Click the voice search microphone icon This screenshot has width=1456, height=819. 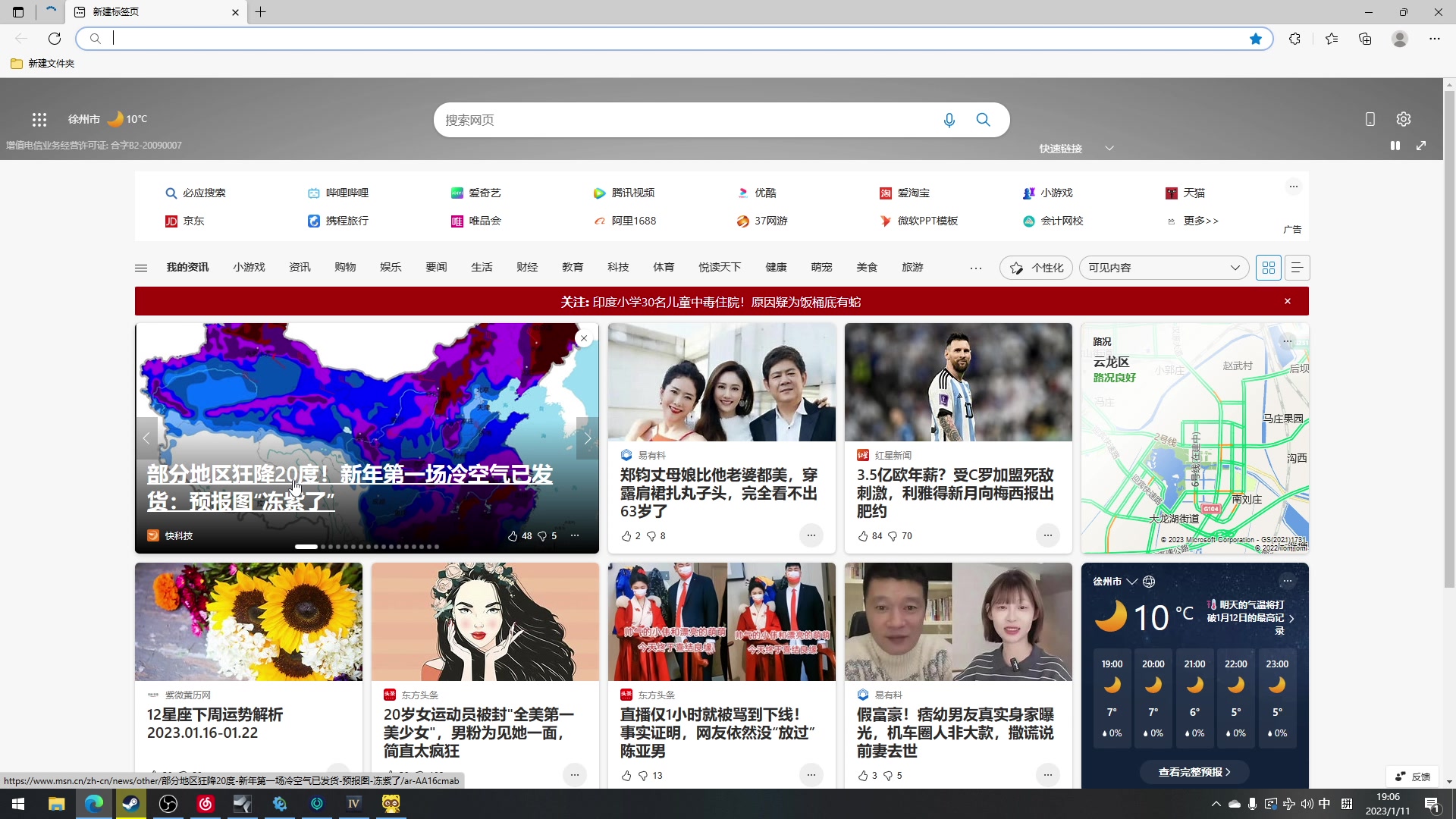949,120
